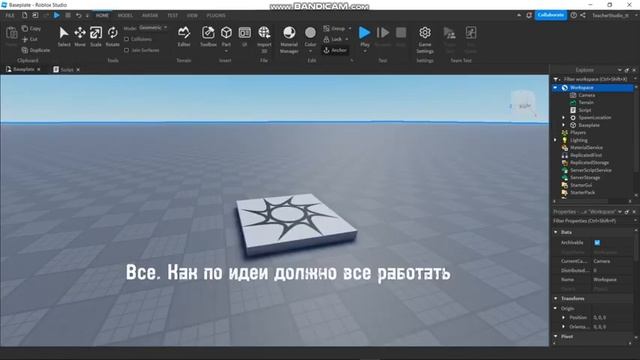
Task: Switch to the PLUGINS ribbon tab
Action: coord(216,16)
